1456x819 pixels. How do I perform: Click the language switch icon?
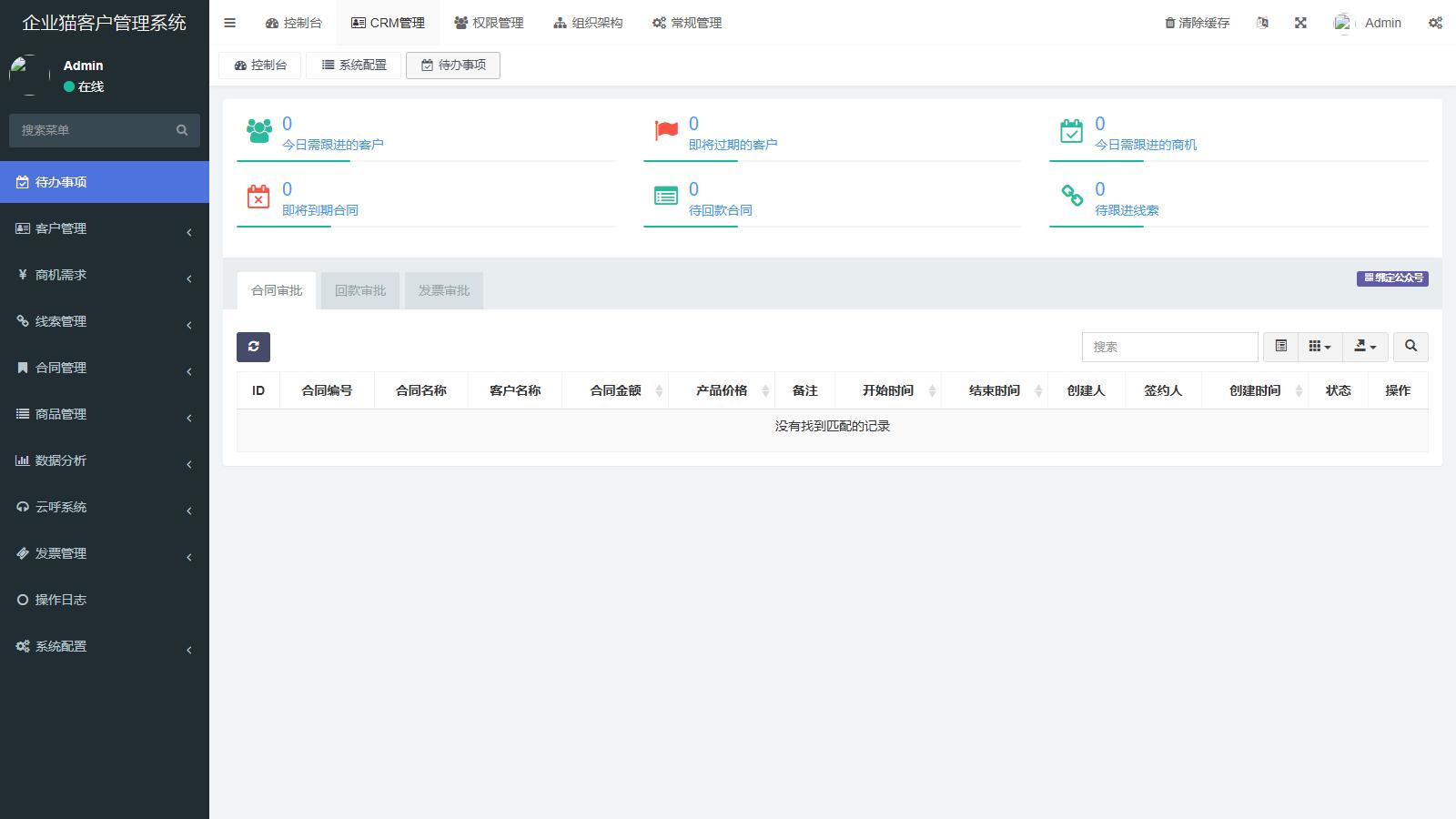point(1262,23)
